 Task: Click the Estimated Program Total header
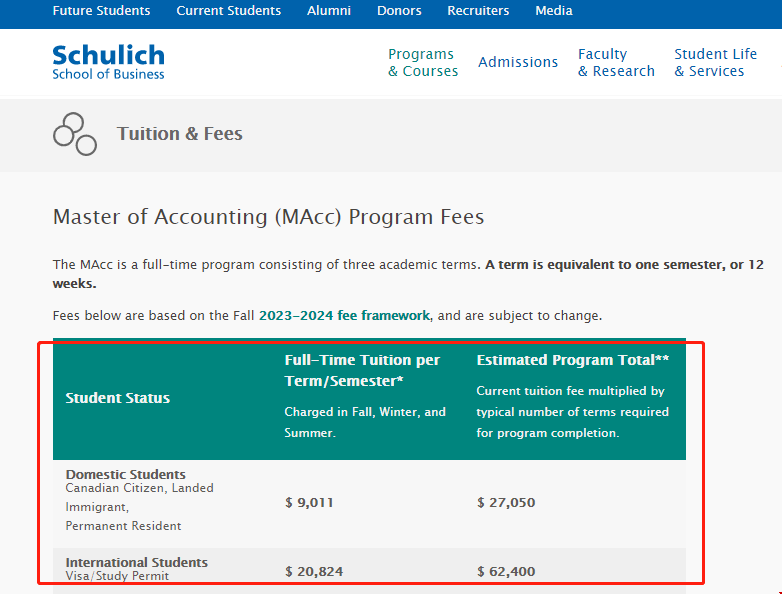point(572,360)
